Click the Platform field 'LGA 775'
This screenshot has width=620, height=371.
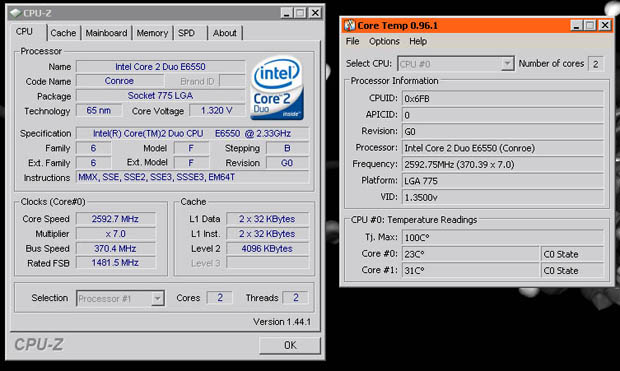pyautogui.click(x=503, y=181)
